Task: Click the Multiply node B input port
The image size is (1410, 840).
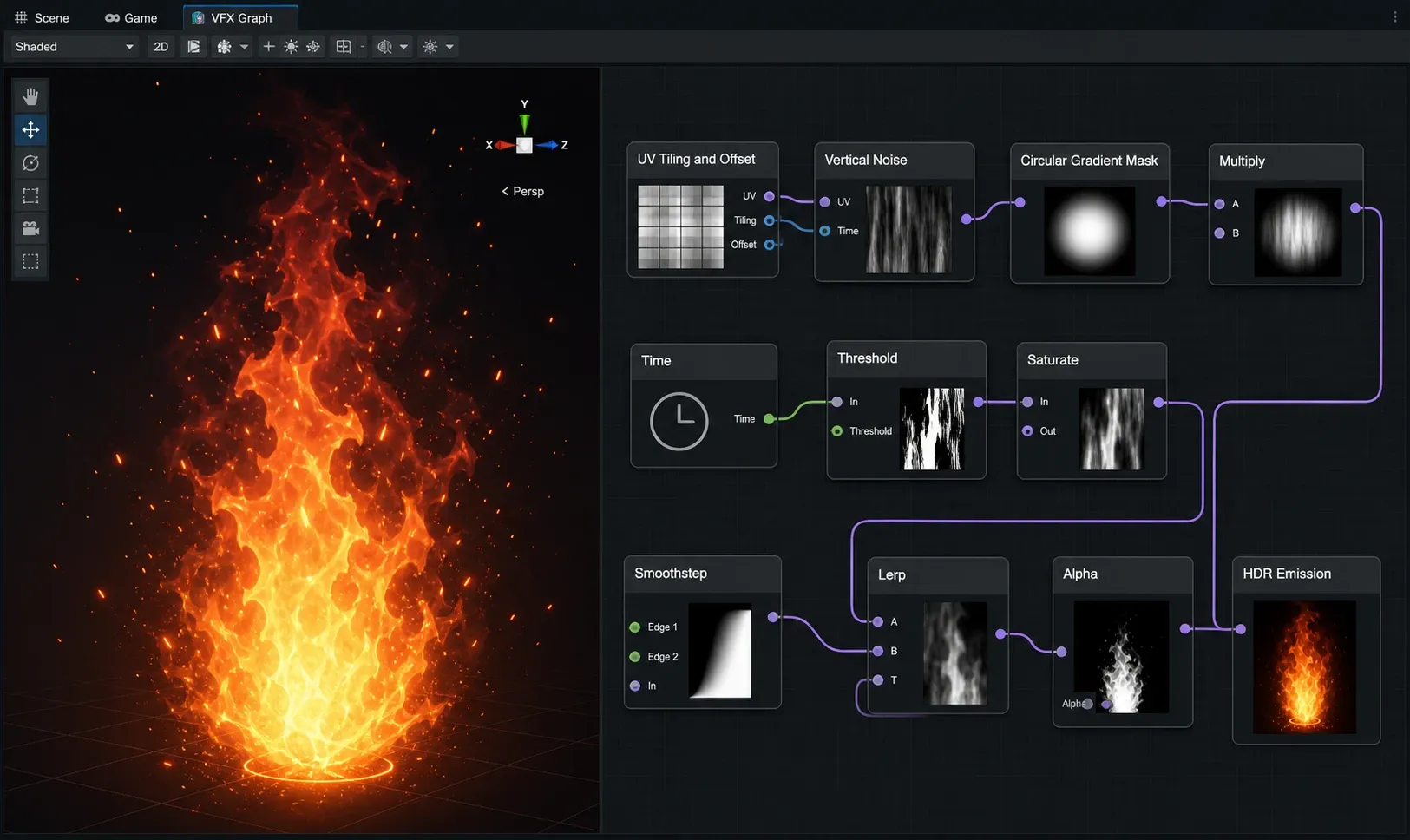Action: [1220, 233]
